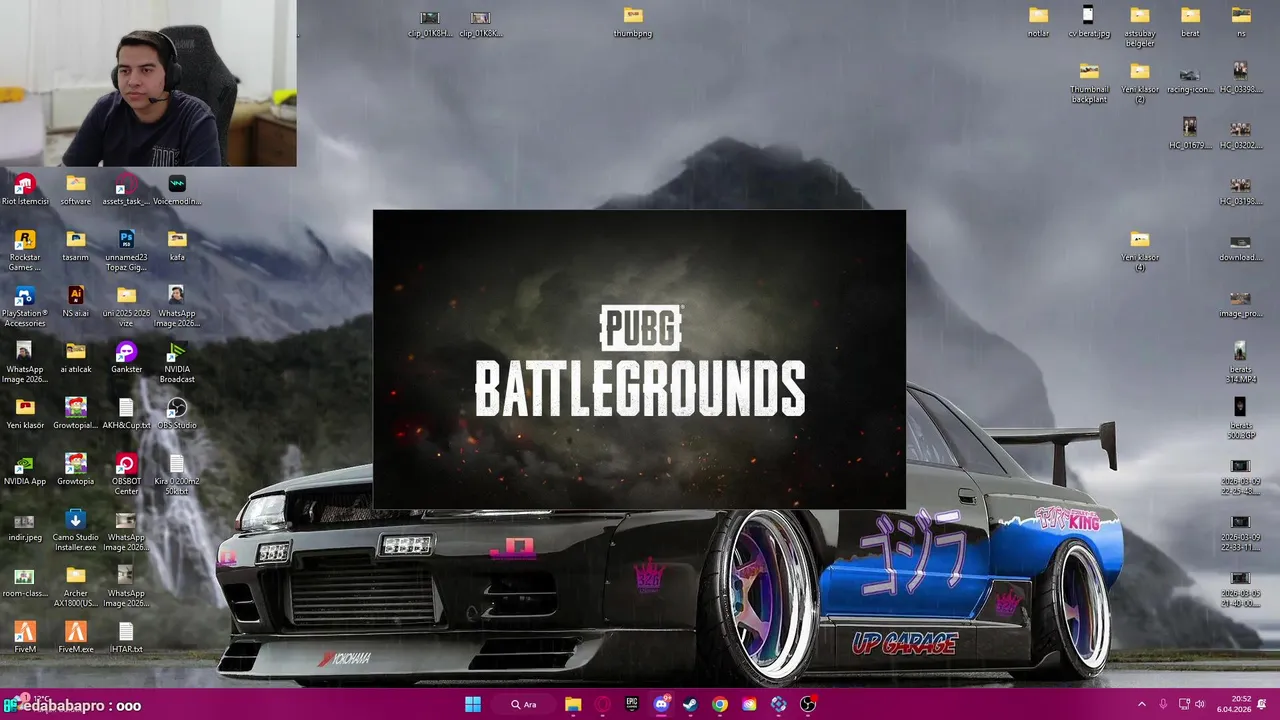Launch the OBS Studio desktop shortcut
Screen dimensions: 1280x720
pos(177,413)
